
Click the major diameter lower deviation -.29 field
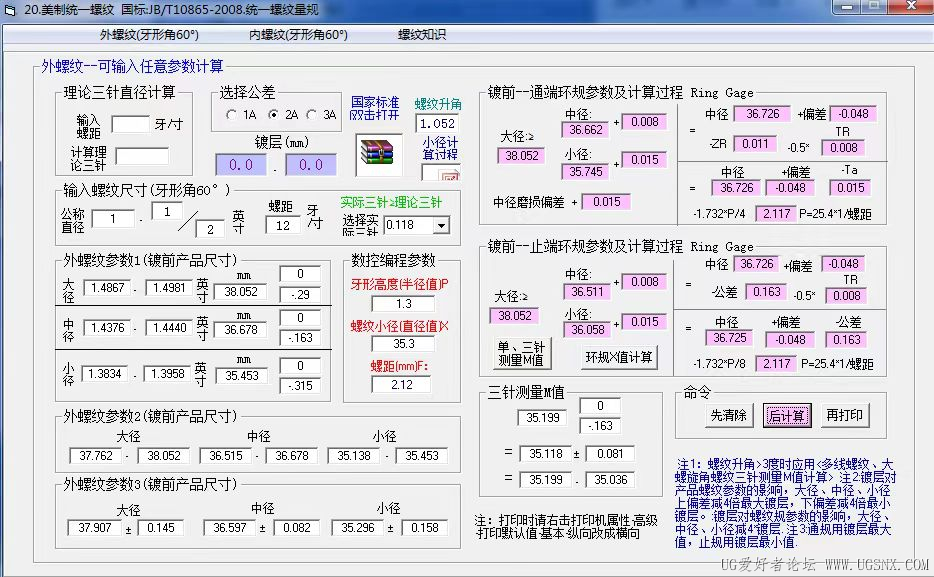point(300,294)
